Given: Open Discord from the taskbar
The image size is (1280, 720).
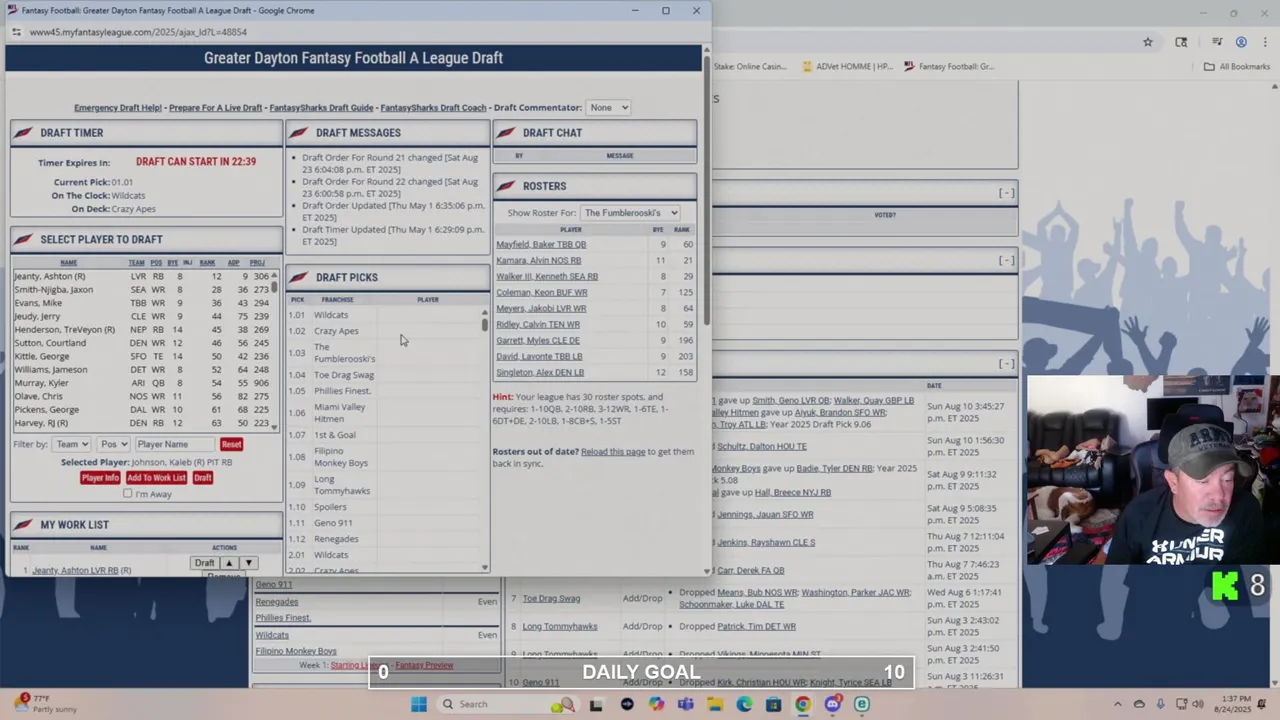Looking at the screenshot, I should [x=832, y=704].
